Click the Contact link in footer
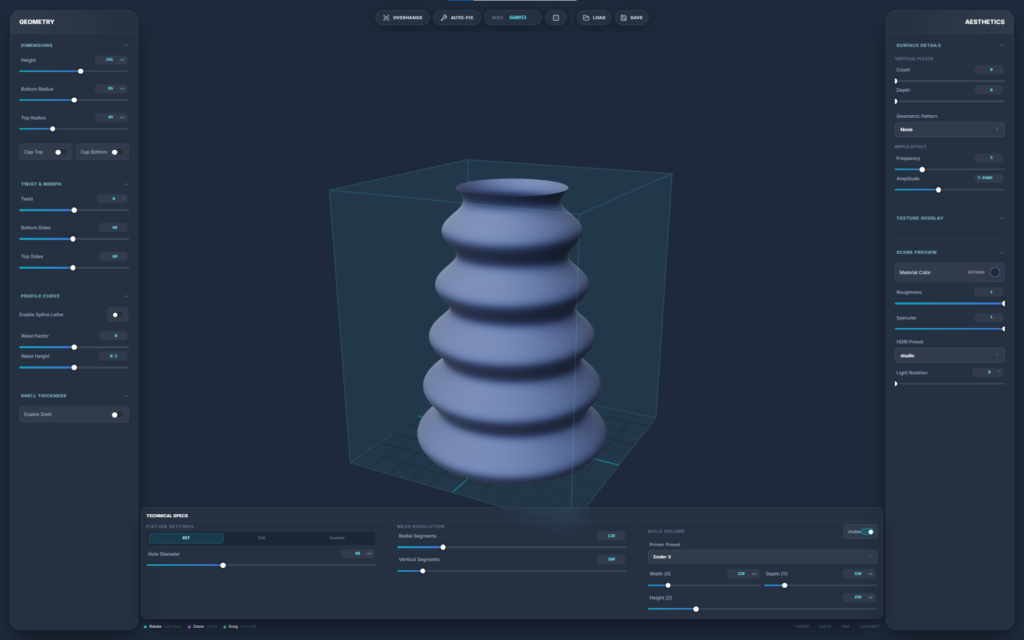Viewport: 1024px width, 640px height. (869, 626)
